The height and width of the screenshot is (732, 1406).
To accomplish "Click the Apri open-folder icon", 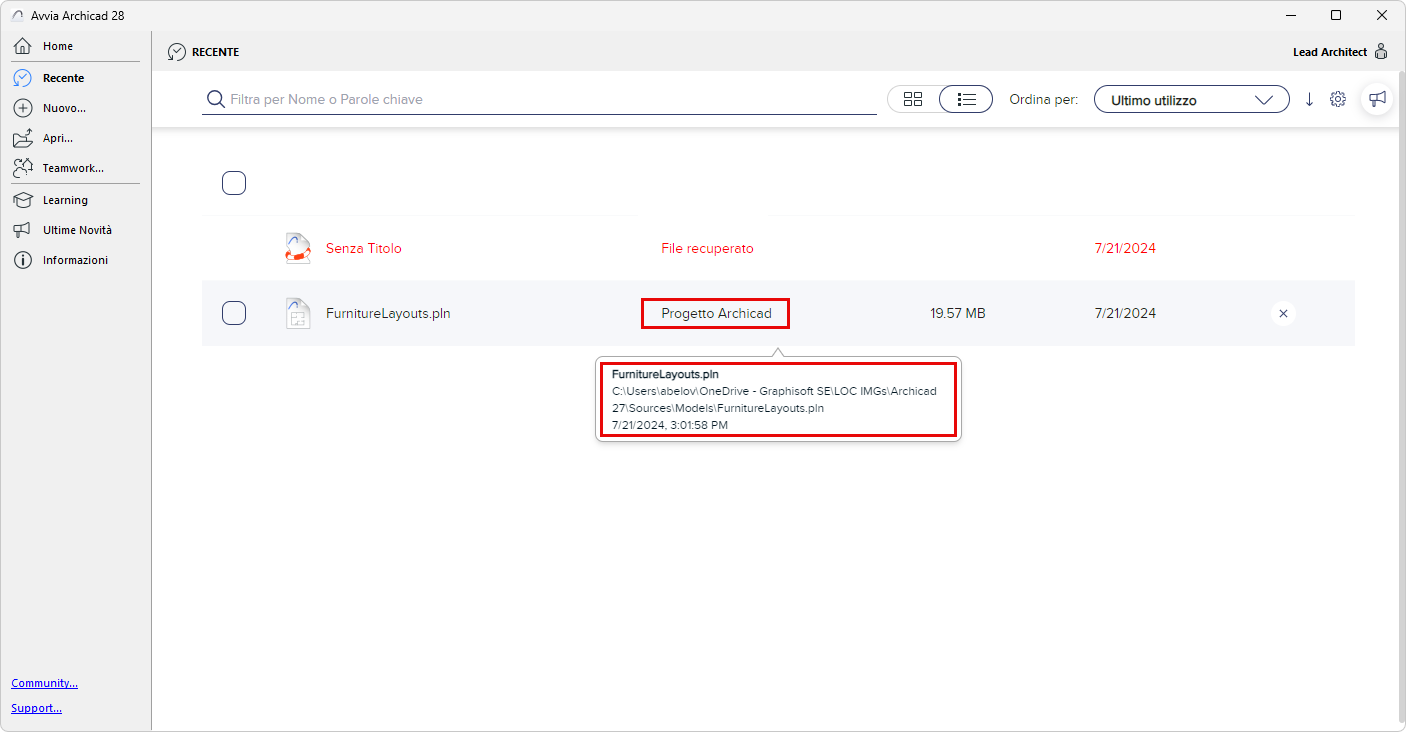I will [x=23, y=138].
